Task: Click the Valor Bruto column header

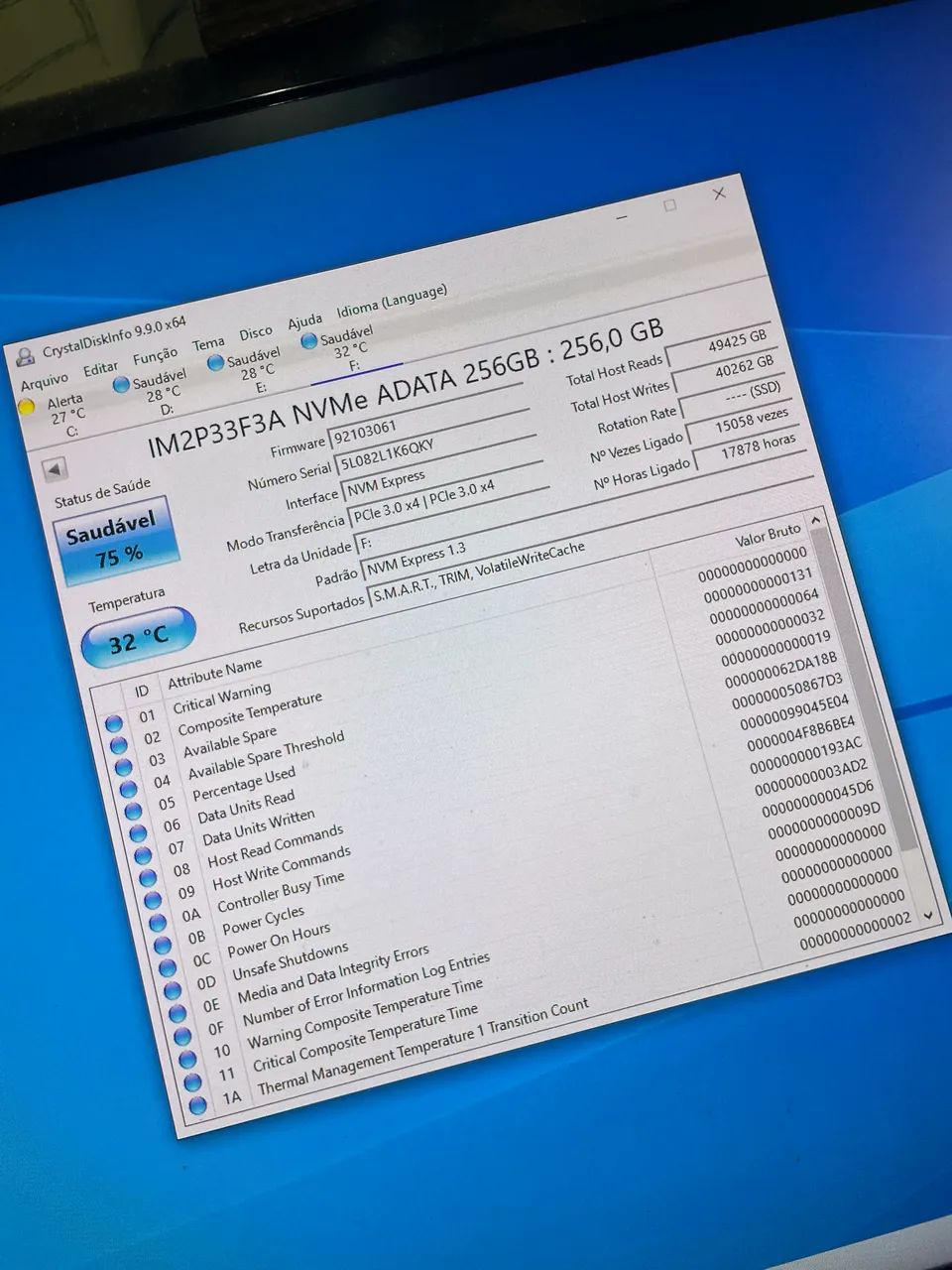Action: 768,538
